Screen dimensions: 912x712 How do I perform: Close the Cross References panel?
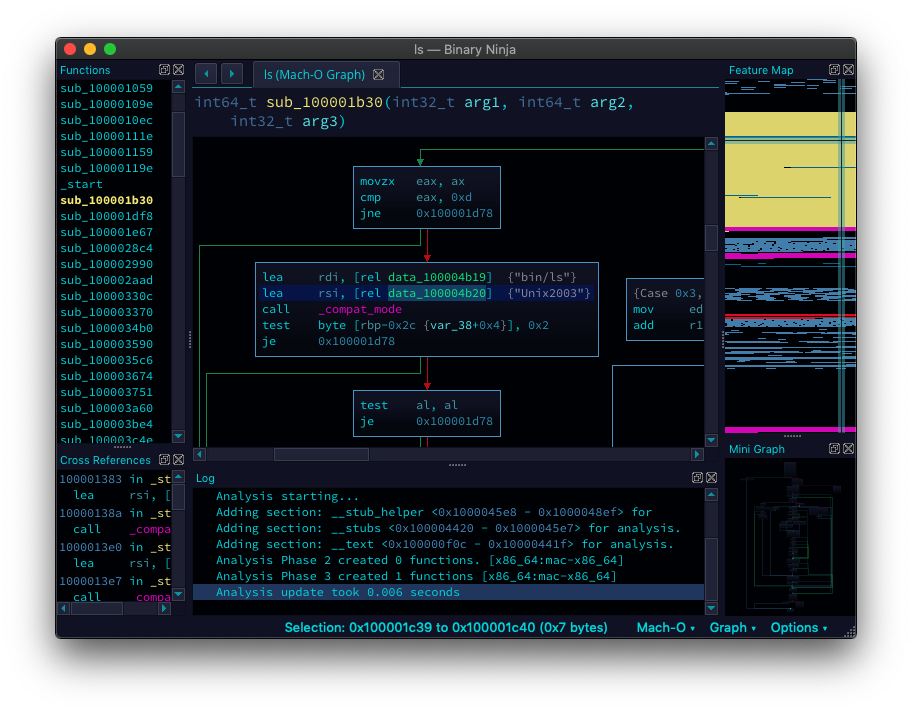tap(178, 460)
